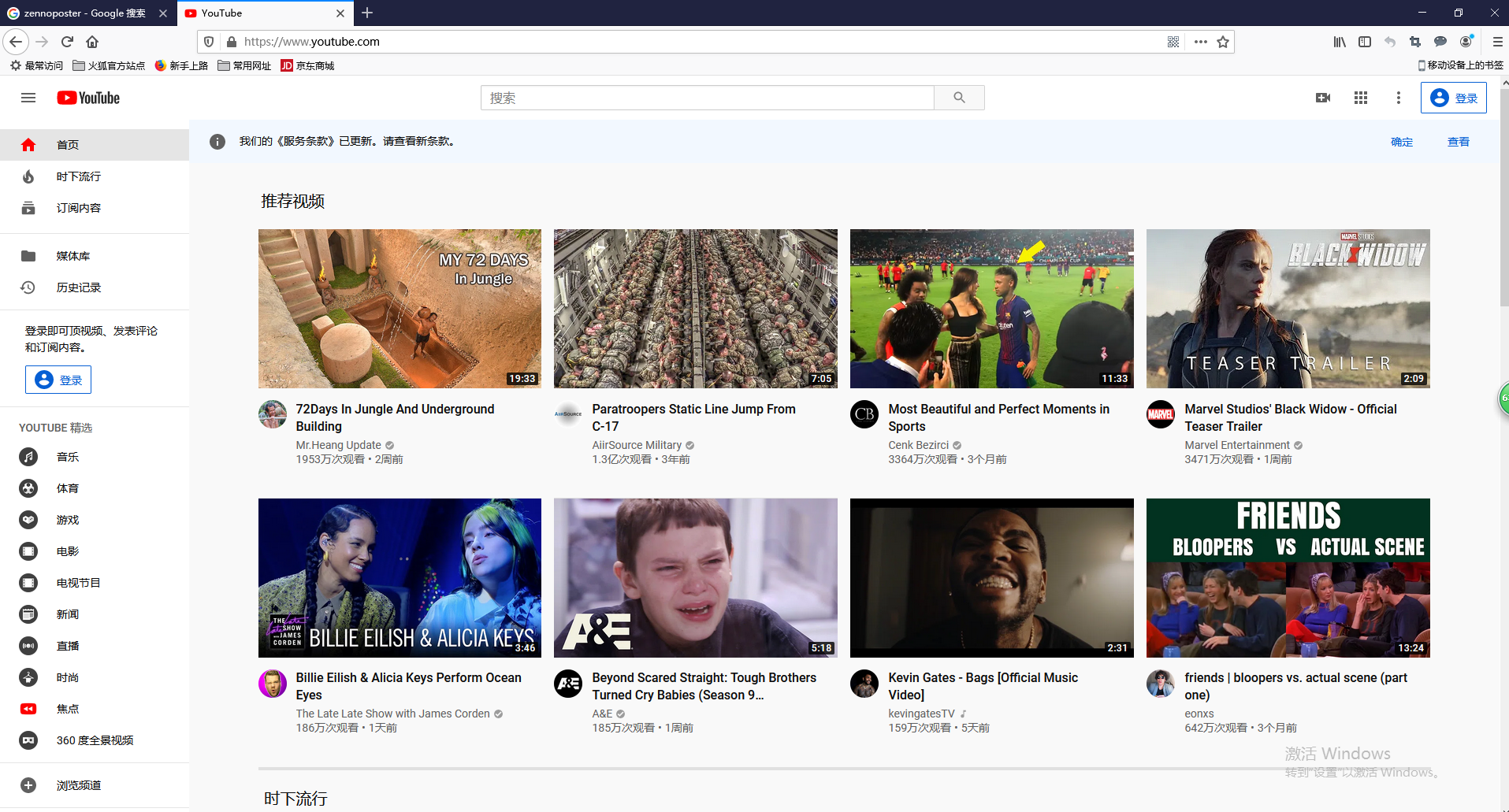1509x812 pixels.
Task: Open the 最常访问 bookmarks menu
Action: (x=36, y=65)
